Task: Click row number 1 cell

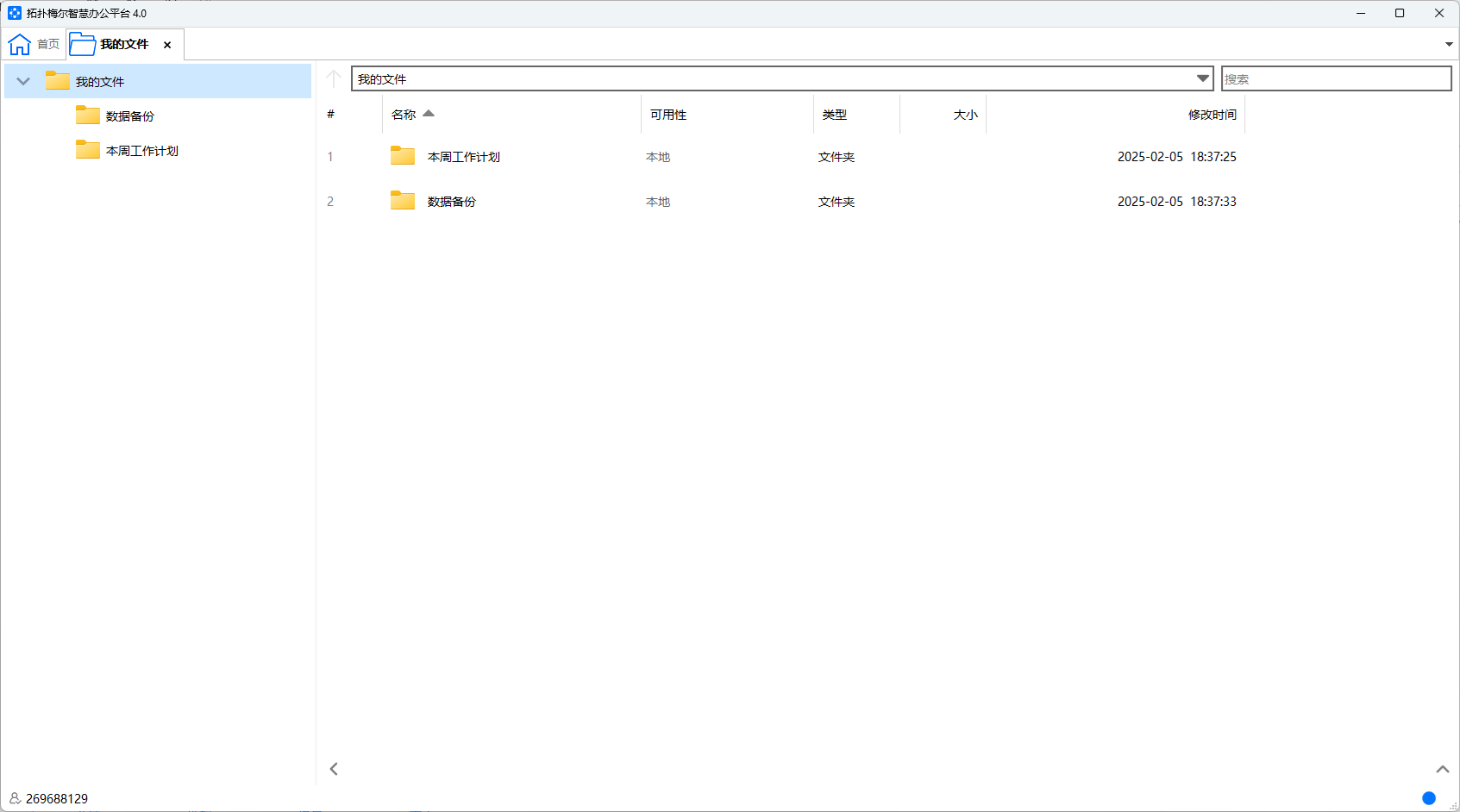Action: (x=330, y=157)
